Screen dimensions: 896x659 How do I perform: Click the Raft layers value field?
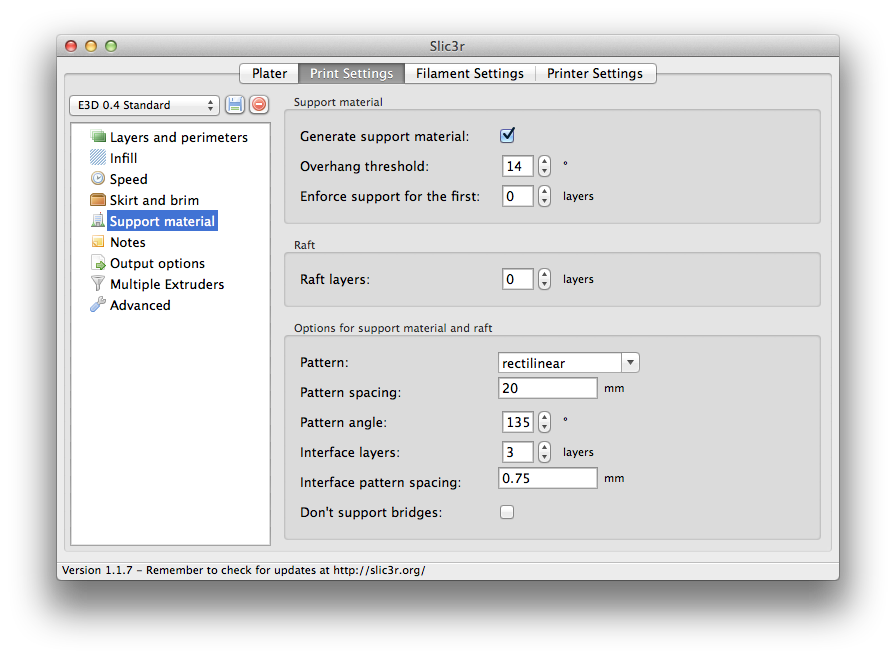[x=518, y=279]
